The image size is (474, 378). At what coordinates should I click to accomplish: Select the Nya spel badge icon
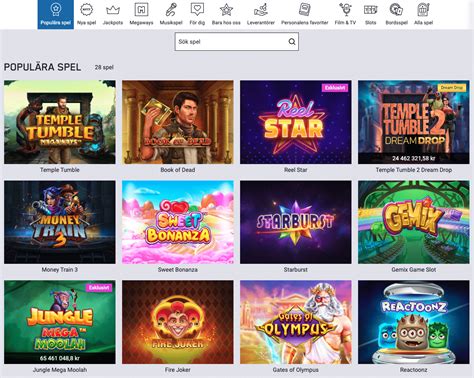coord(86,10)
